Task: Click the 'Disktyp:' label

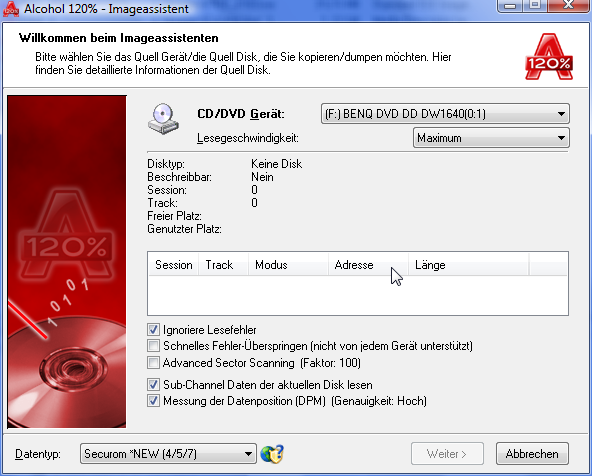Action: click(166, 164)
